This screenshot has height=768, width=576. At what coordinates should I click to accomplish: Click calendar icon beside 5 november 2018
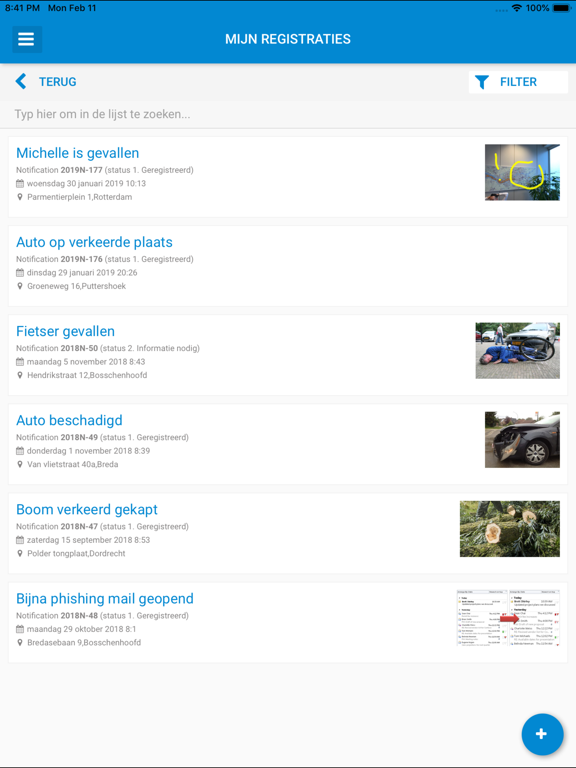point(20,362)
